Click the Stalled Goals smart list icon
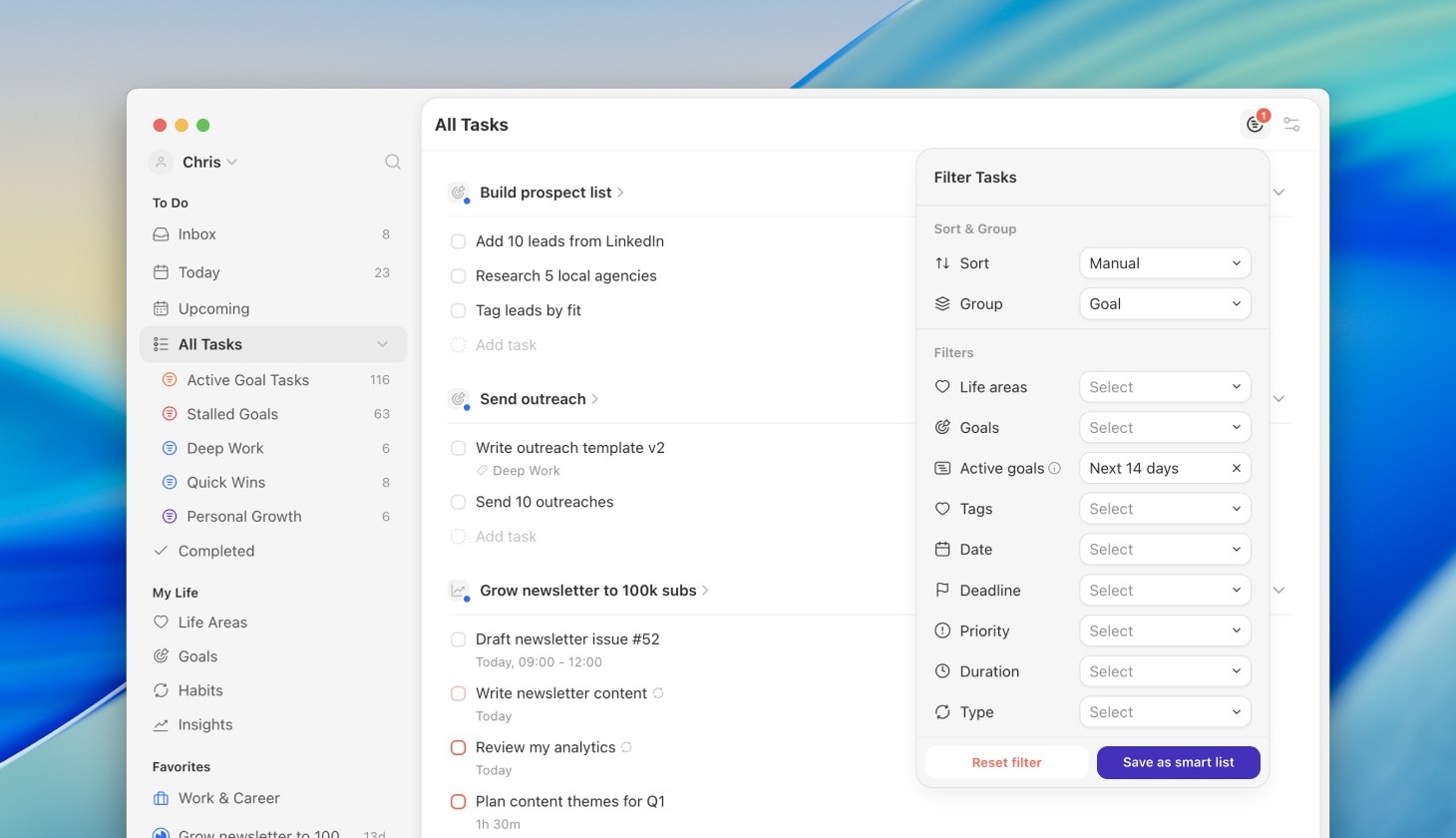 click(x=170, y=414)
